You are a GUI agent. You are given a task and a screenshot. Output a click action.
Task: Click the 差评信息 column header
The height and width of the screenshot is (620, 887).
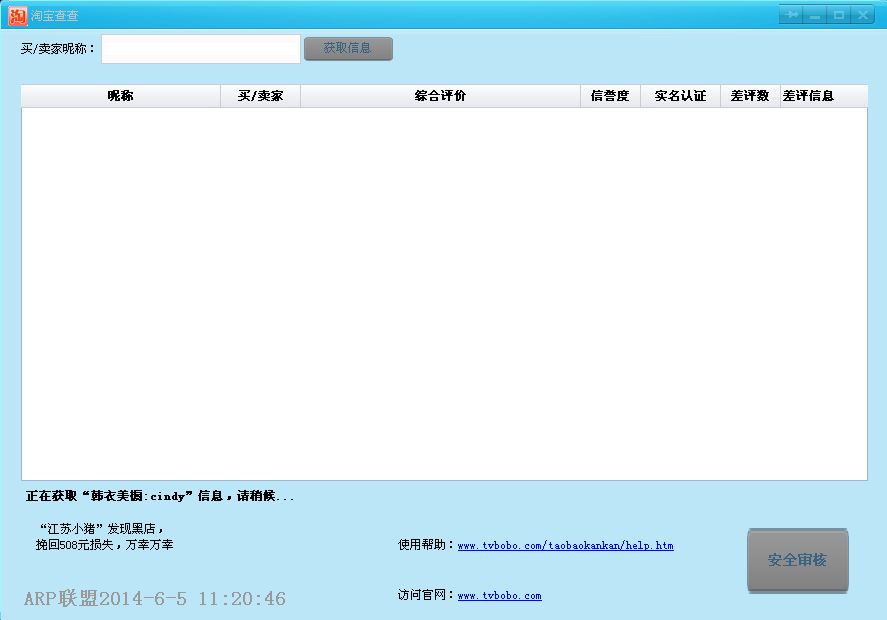coord(823,96)
